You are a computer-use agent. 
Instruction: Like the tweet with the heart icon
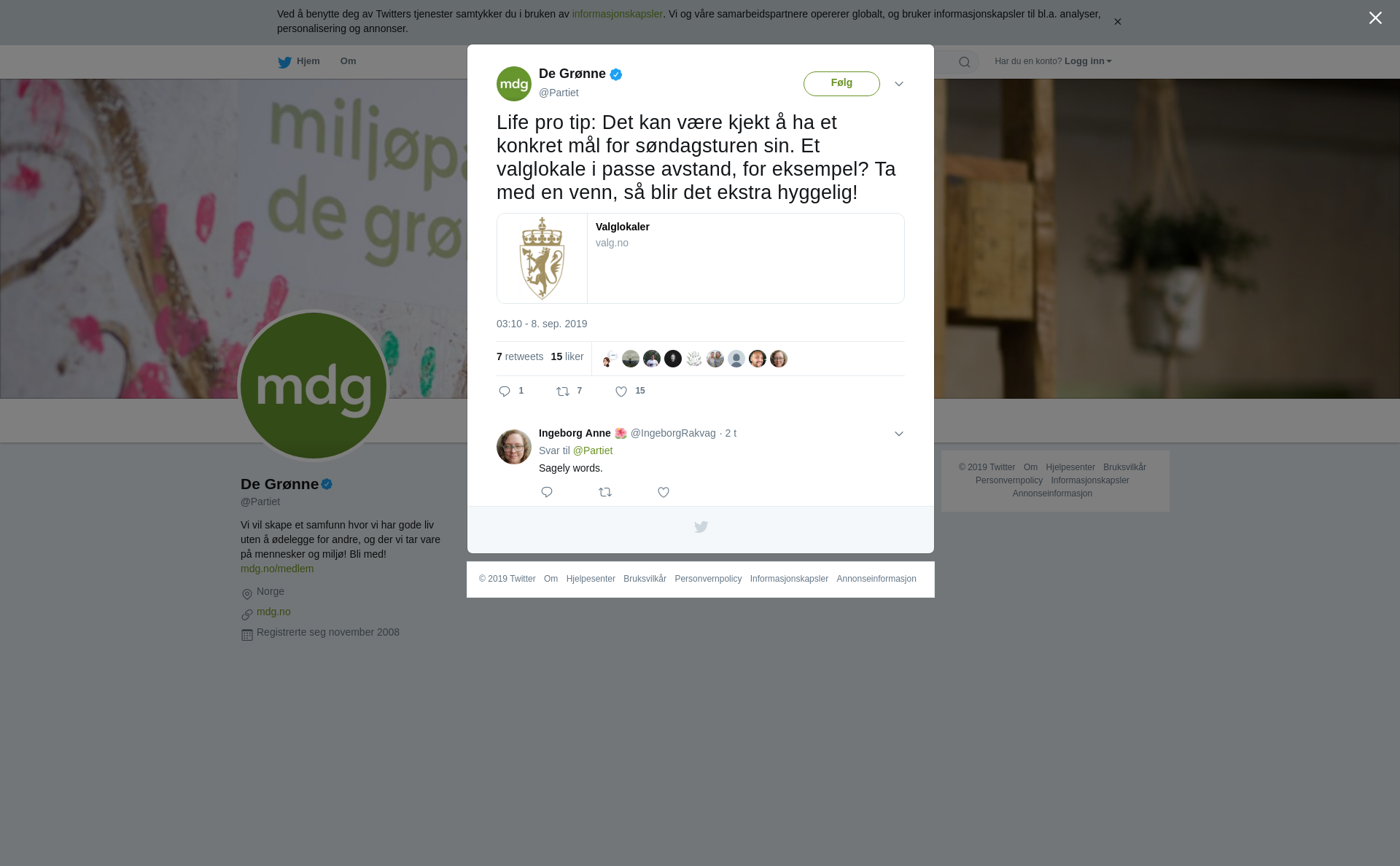tap(621, 391)
